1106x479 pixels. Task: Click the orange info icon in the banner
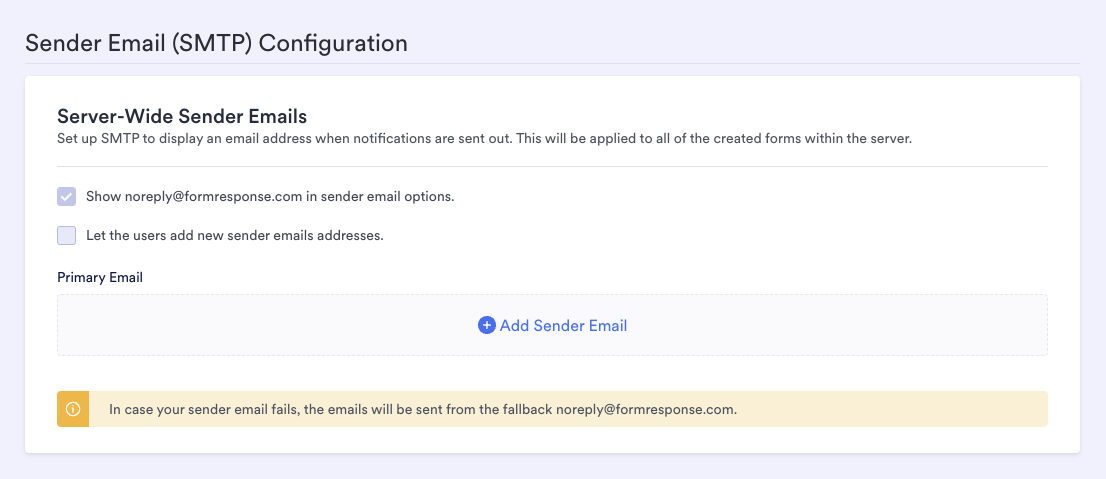tap(73, 409)
